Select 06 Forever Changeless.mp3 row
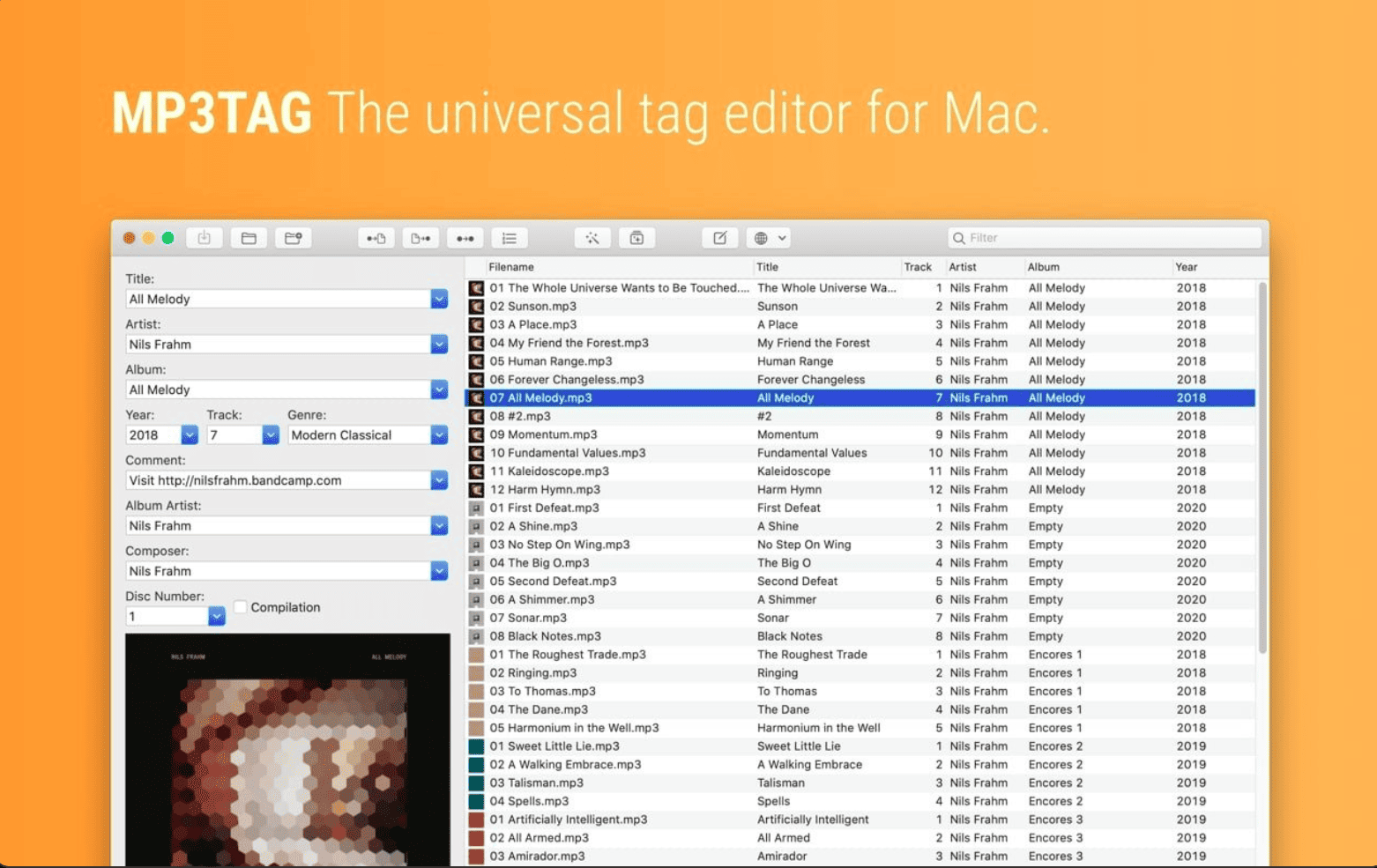Viewport: 1377px width, 868px height. [860, 380]
